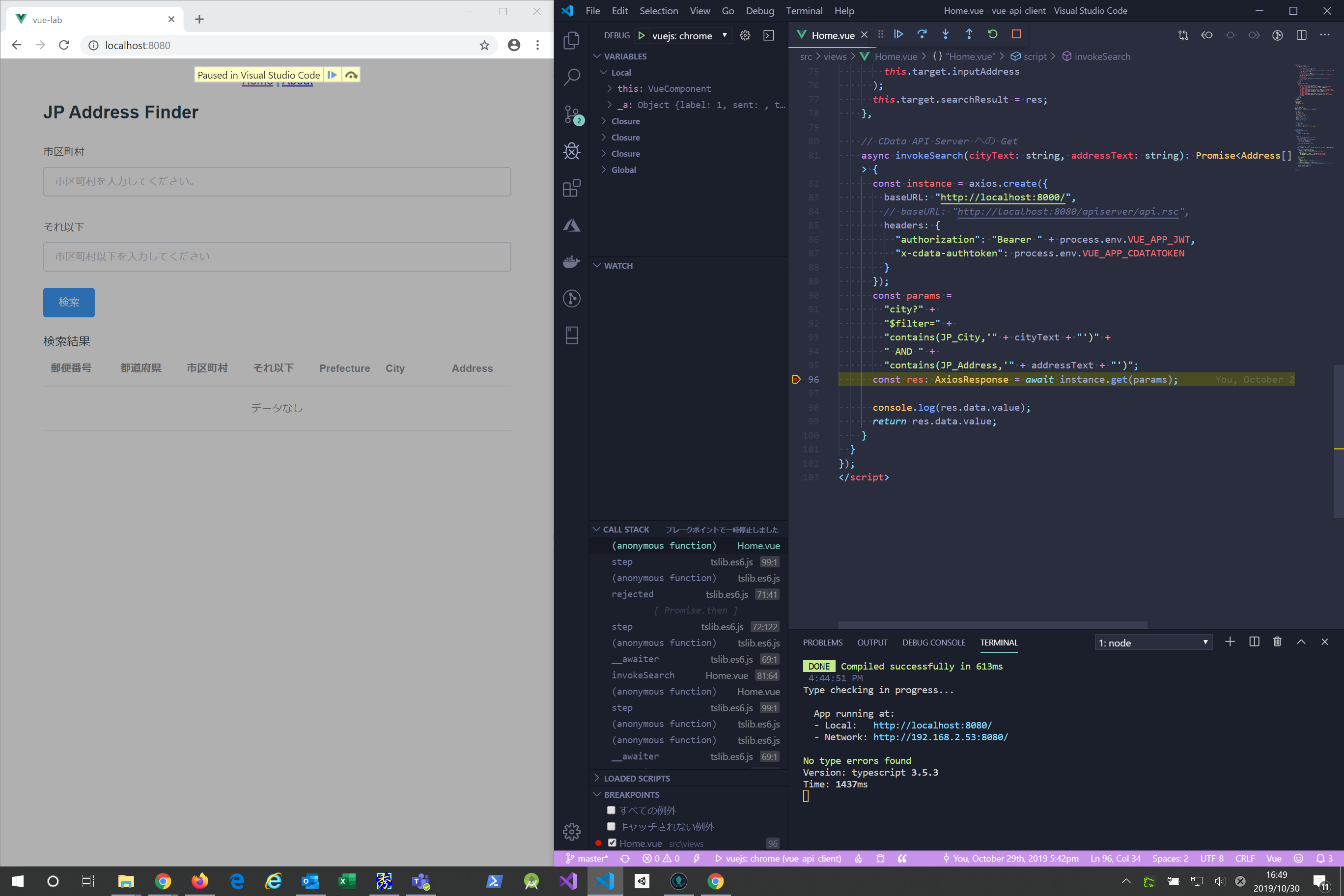
Task: Switch to the PROBLEMS tab
Action: point(822,643)
